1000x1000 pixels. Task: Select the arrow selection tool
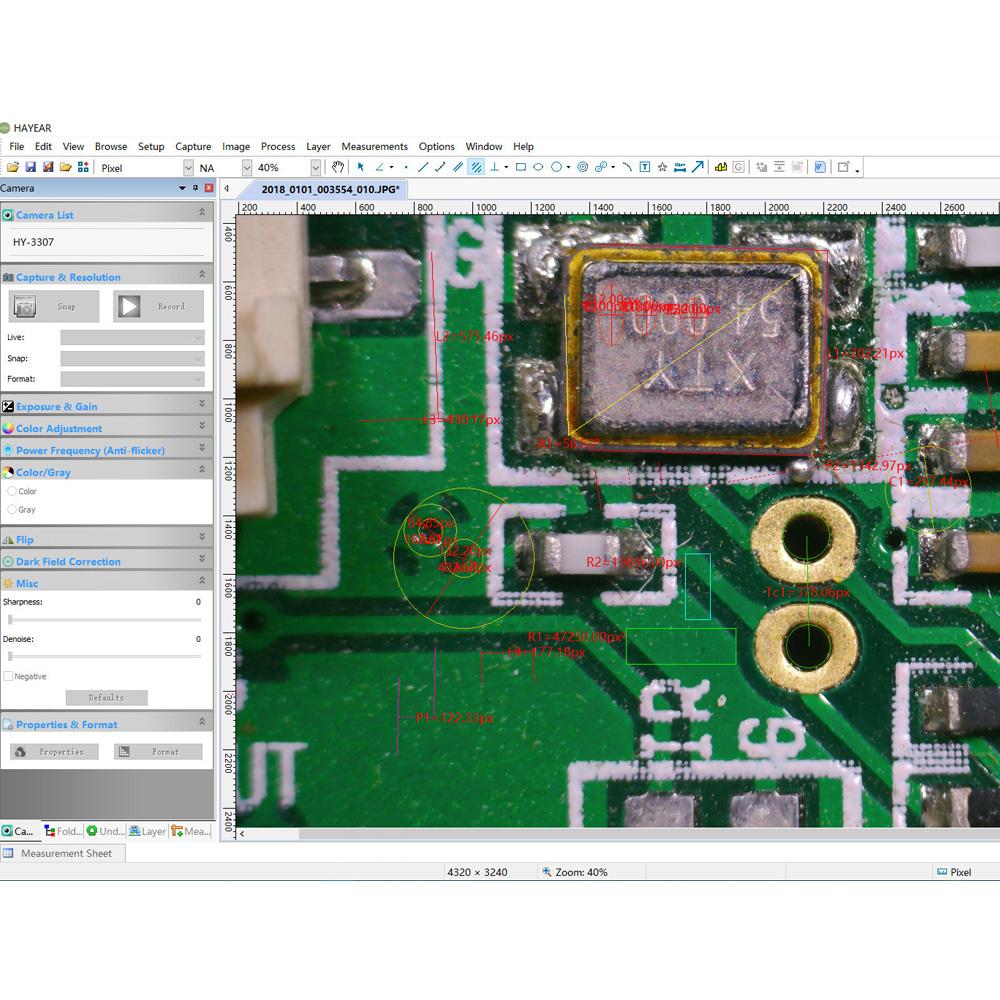point(360,167)
